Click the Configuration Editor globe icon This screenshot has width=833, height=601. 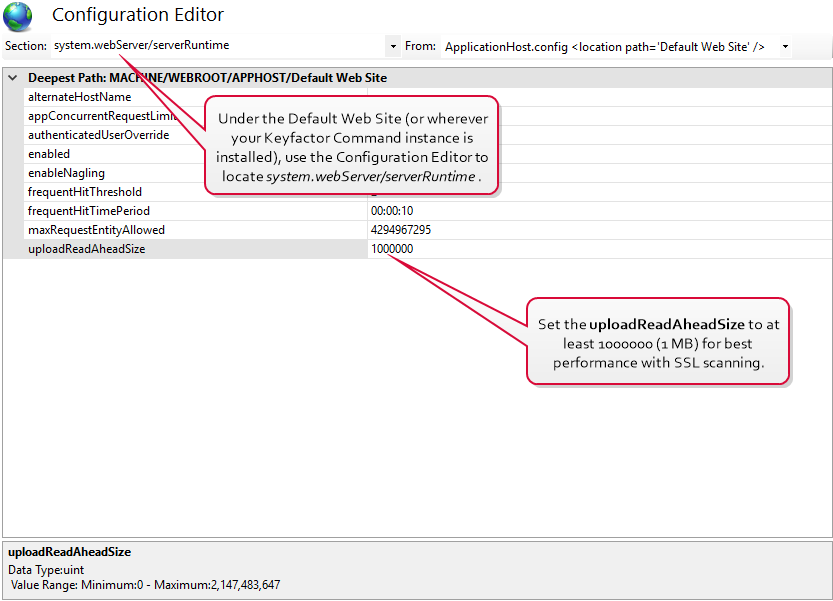pyautogui.click(x=18, y=16)
